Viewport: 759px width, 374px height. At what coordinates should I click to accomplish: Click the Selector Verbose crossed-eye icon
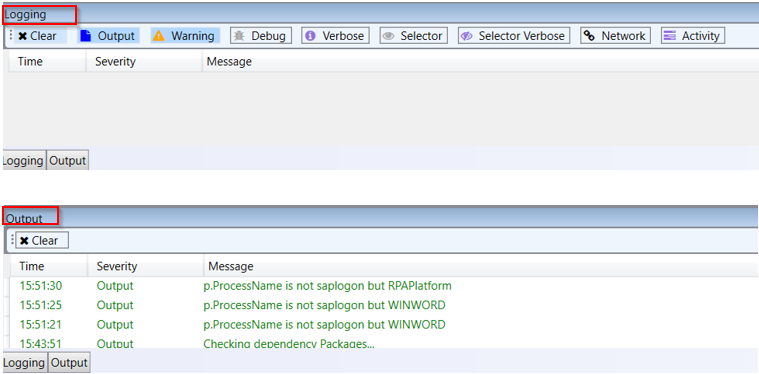click(x=467, y=36)
